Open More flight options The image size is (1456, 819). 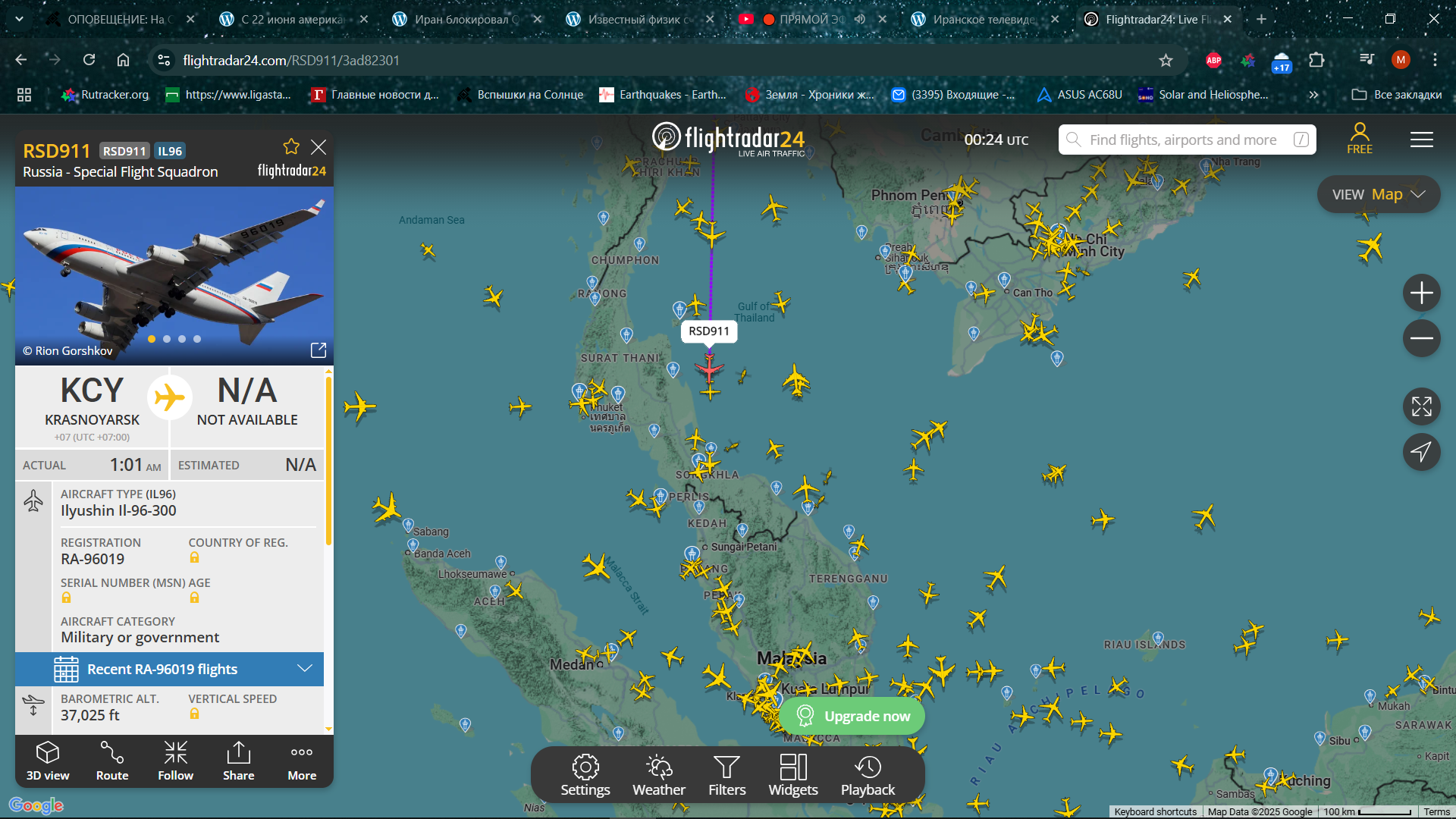pos(302,761)
